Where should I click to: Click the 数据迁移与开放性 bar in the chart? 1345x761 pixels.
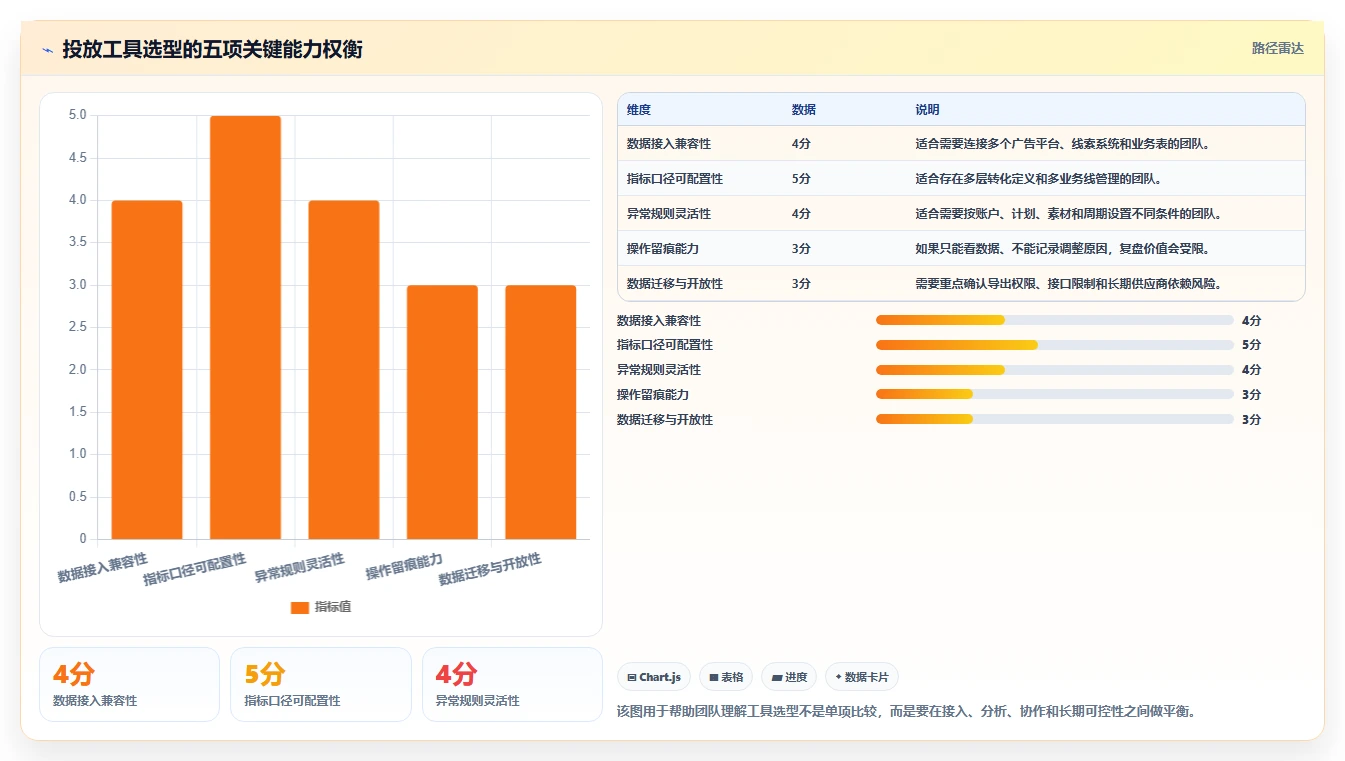click(x=540, y=412)
